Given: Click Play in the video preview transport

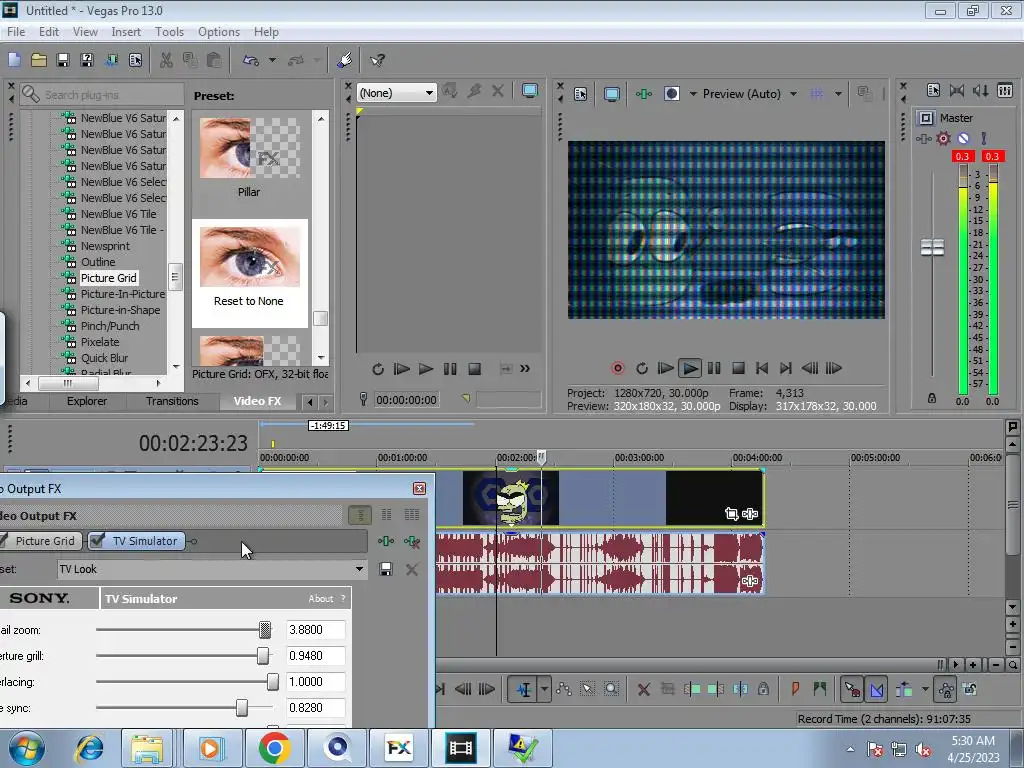Looking at the screenshot, I should pyautogui.click(x=689, y=368).
